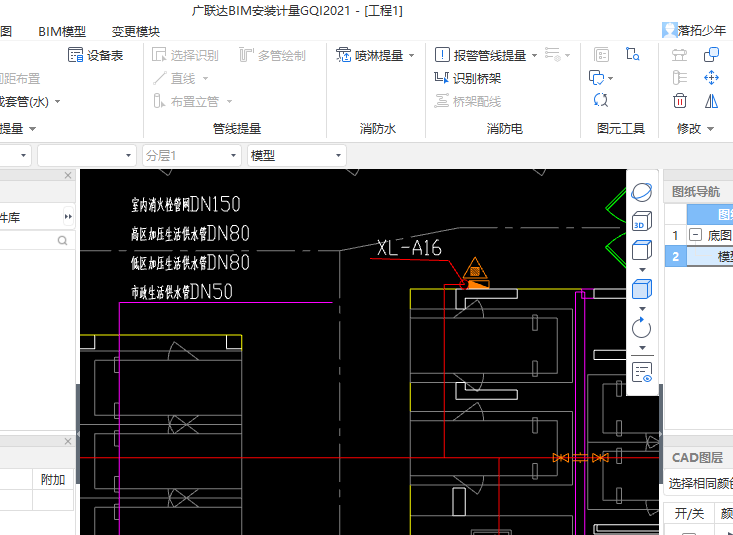Close the upper left side panel
Screen dimensions: 733x535
coord(68,175)
